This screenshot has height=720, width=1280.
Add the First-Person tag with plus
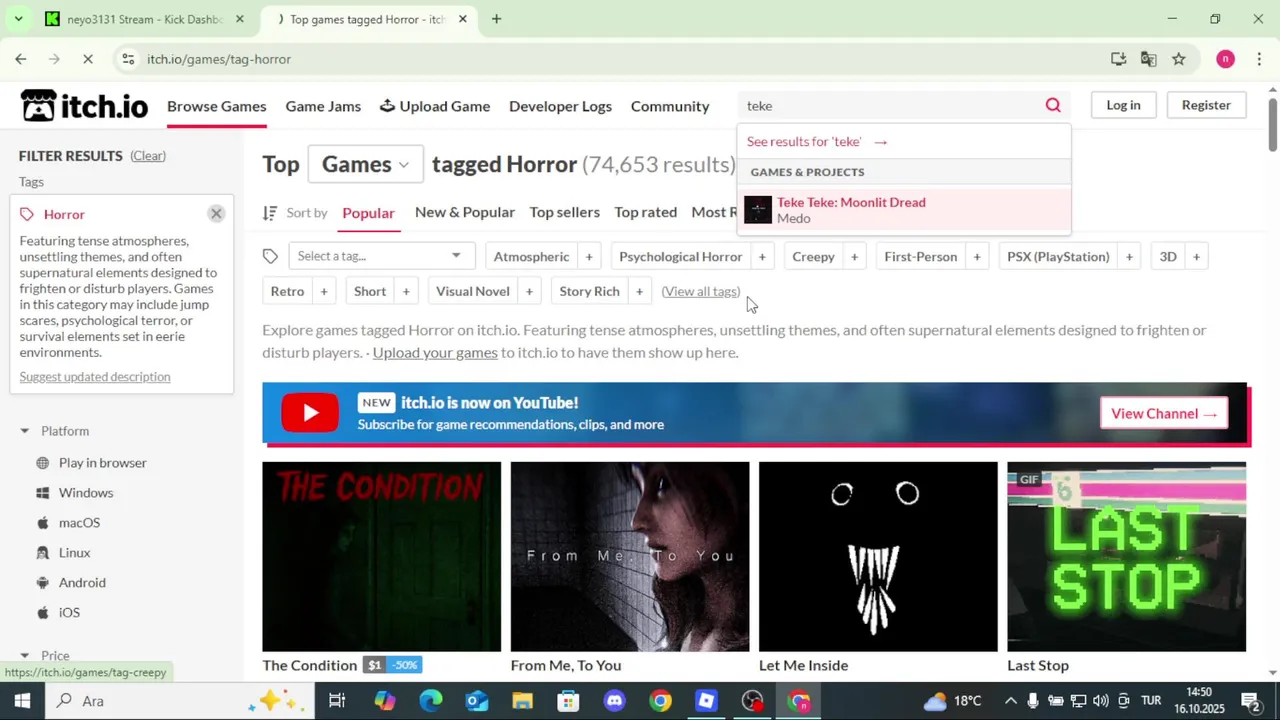pyautogui.click(x=977, y=257)
